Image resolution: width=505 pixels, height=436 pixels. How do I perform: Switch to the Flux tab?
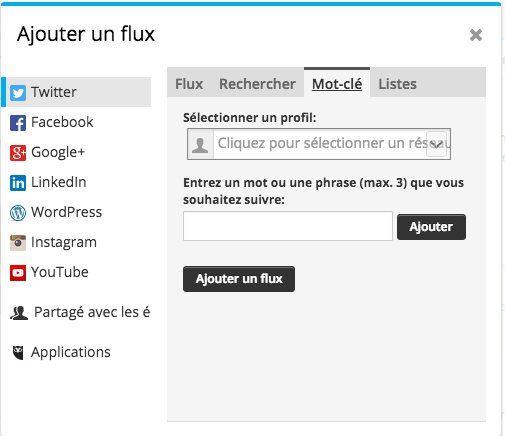[189, 84]
